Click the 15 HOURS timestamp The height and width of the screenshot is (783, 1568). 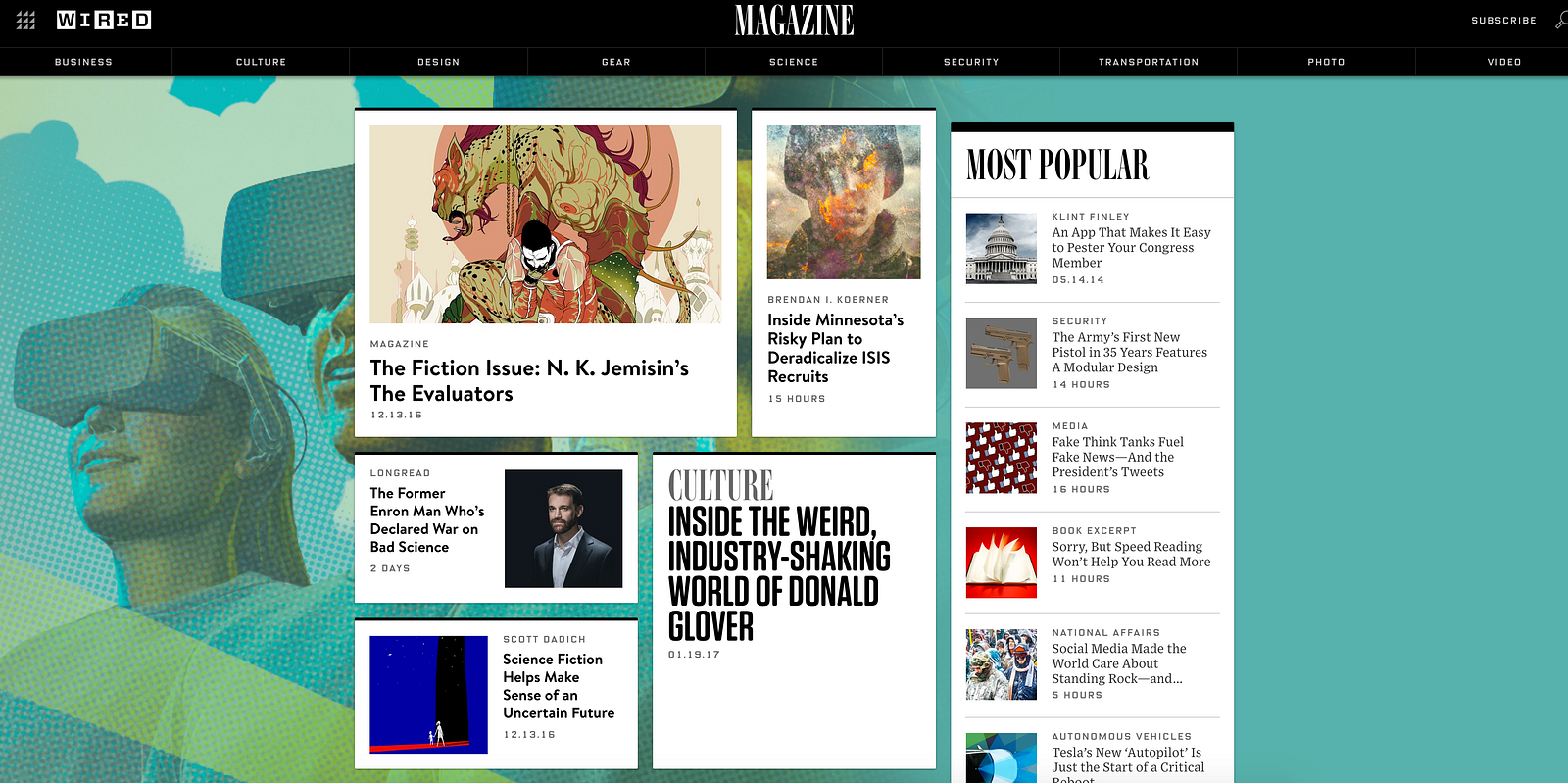[797, 399]
